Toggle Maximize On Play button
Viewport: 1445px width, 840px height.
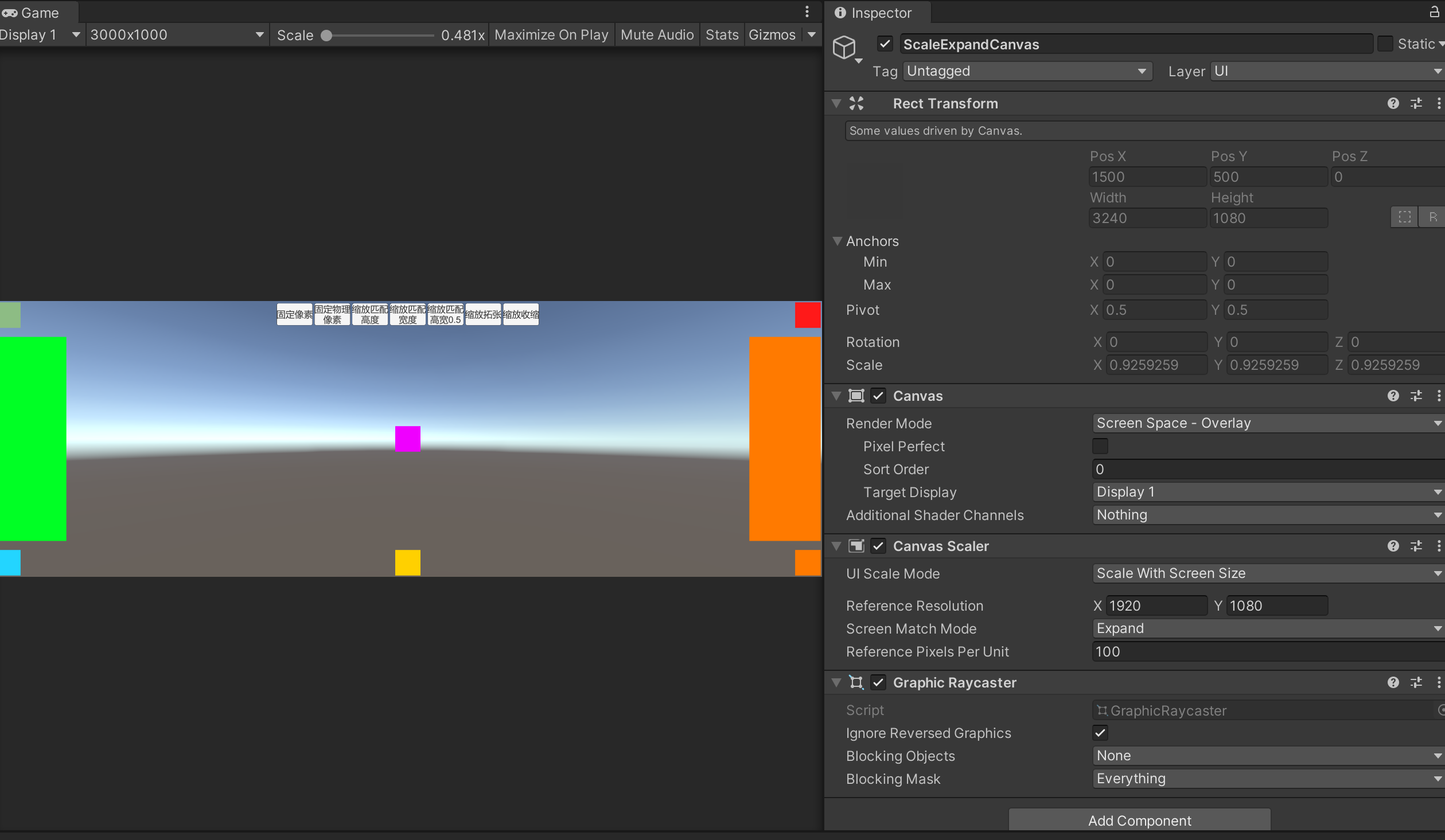[551, 35]
